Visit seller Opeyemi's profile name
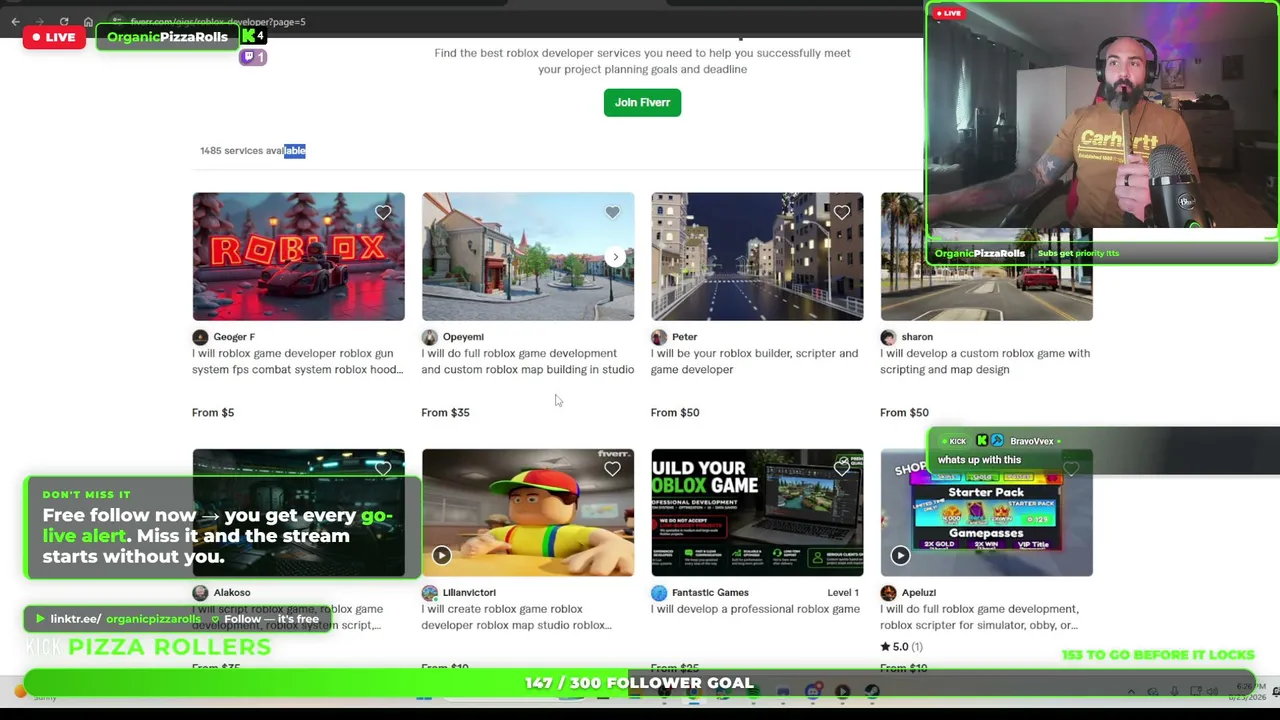The height and width of the screenshot is (720, 1280). (463, 337)
